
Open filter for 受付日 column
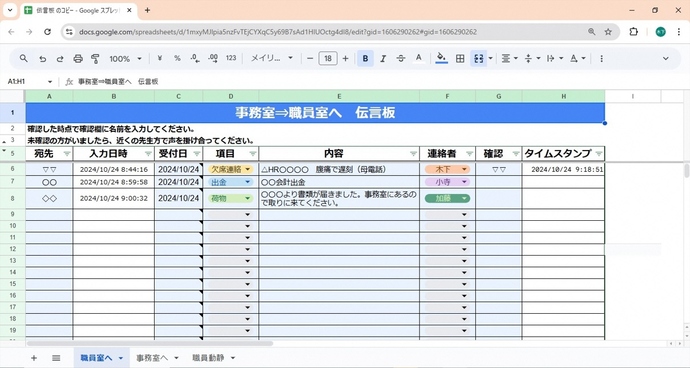[197, 154]
